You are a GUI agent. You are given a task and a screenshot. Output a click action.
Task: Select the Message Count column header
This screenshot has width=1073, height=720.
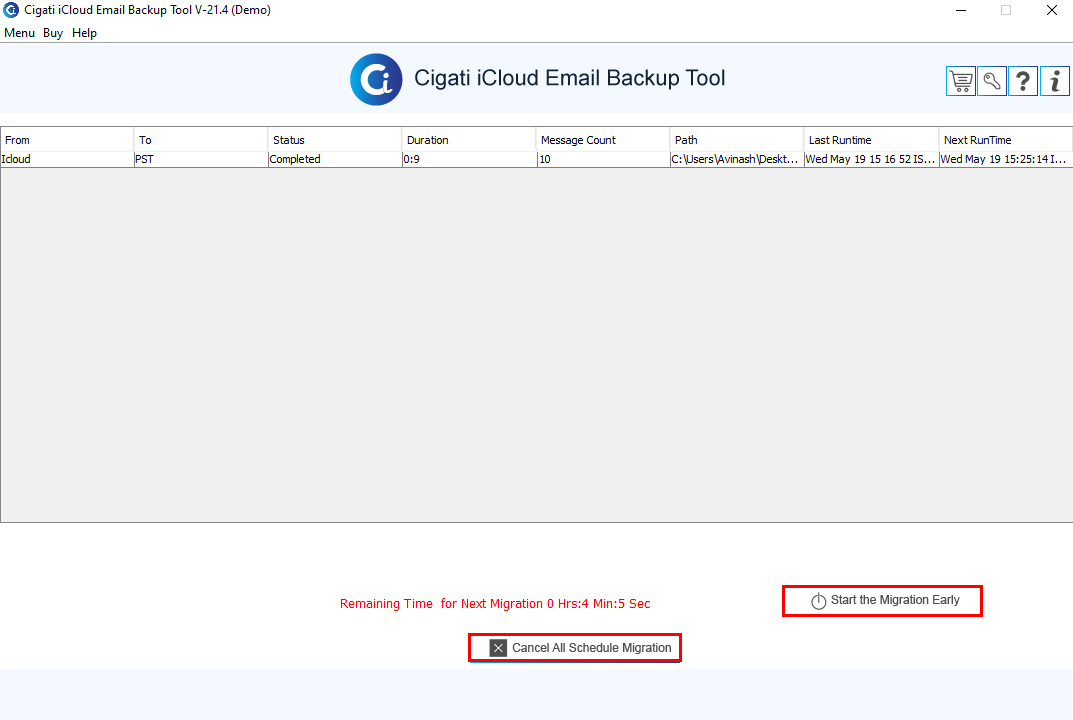pos(603,140)
